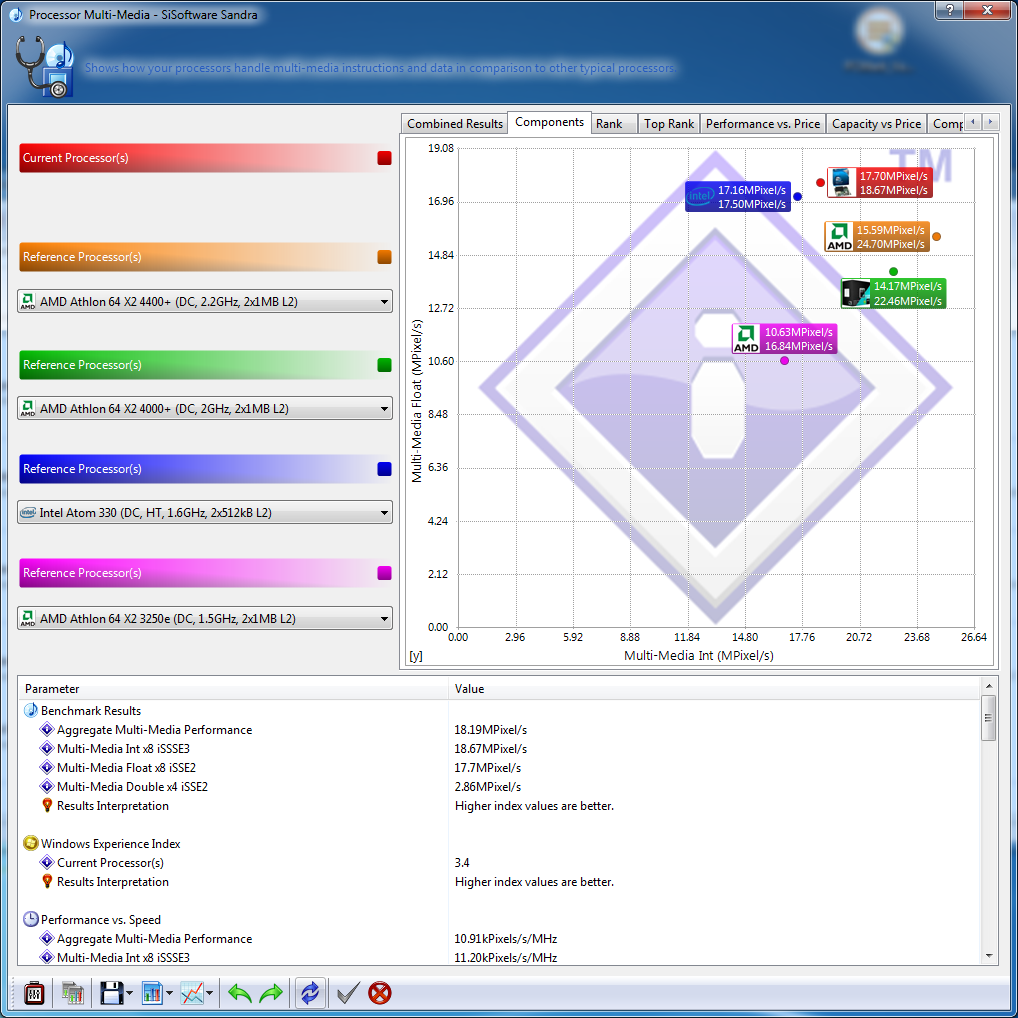The width and height of the screenshot is (1018, 1018).
Task: Select the Multi-Media Double x4 iSSE2 row
Action: [500, 786]
